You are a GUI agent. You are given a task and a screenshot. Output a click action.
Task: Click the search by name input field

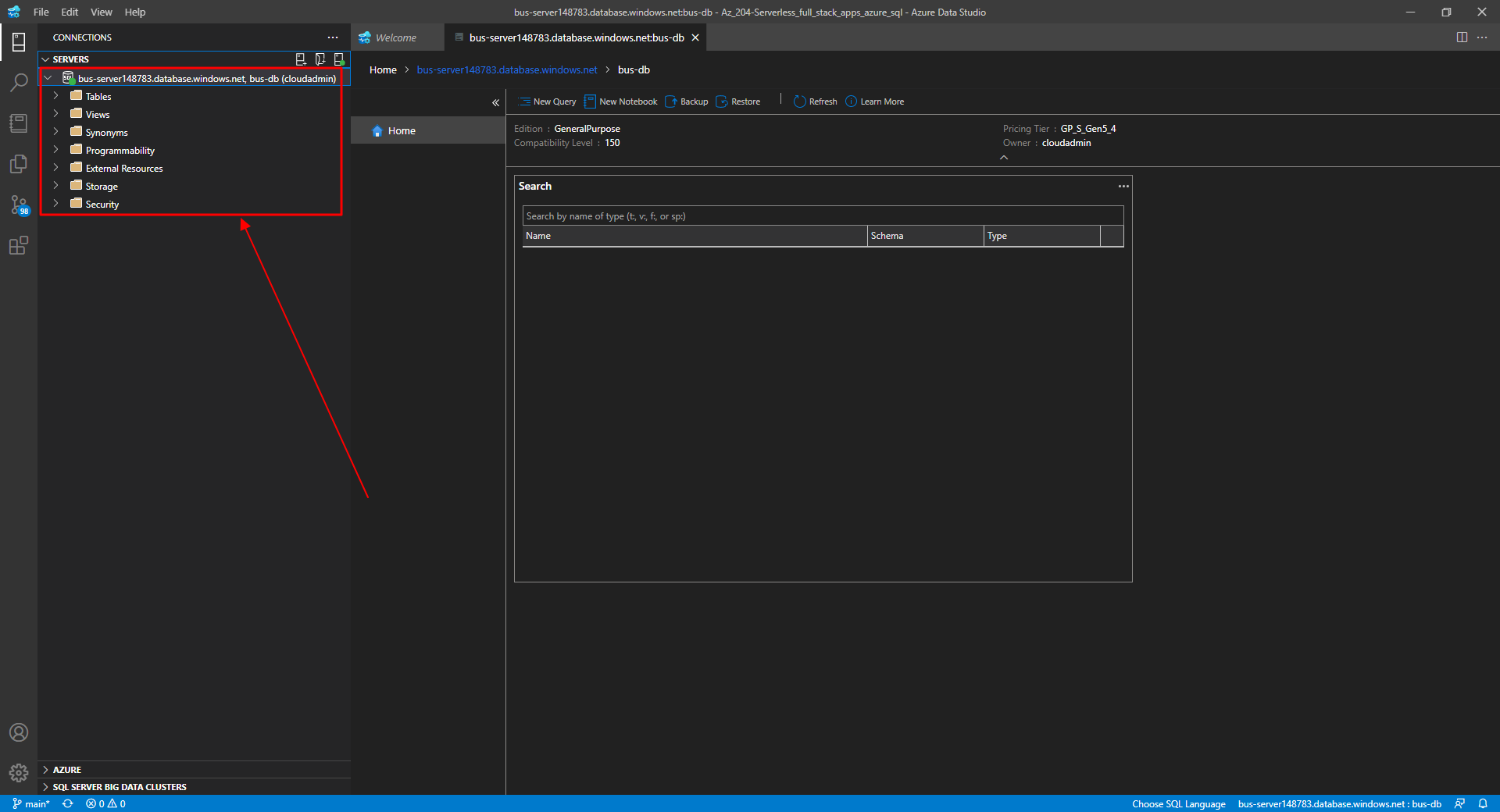pos(823,216)
